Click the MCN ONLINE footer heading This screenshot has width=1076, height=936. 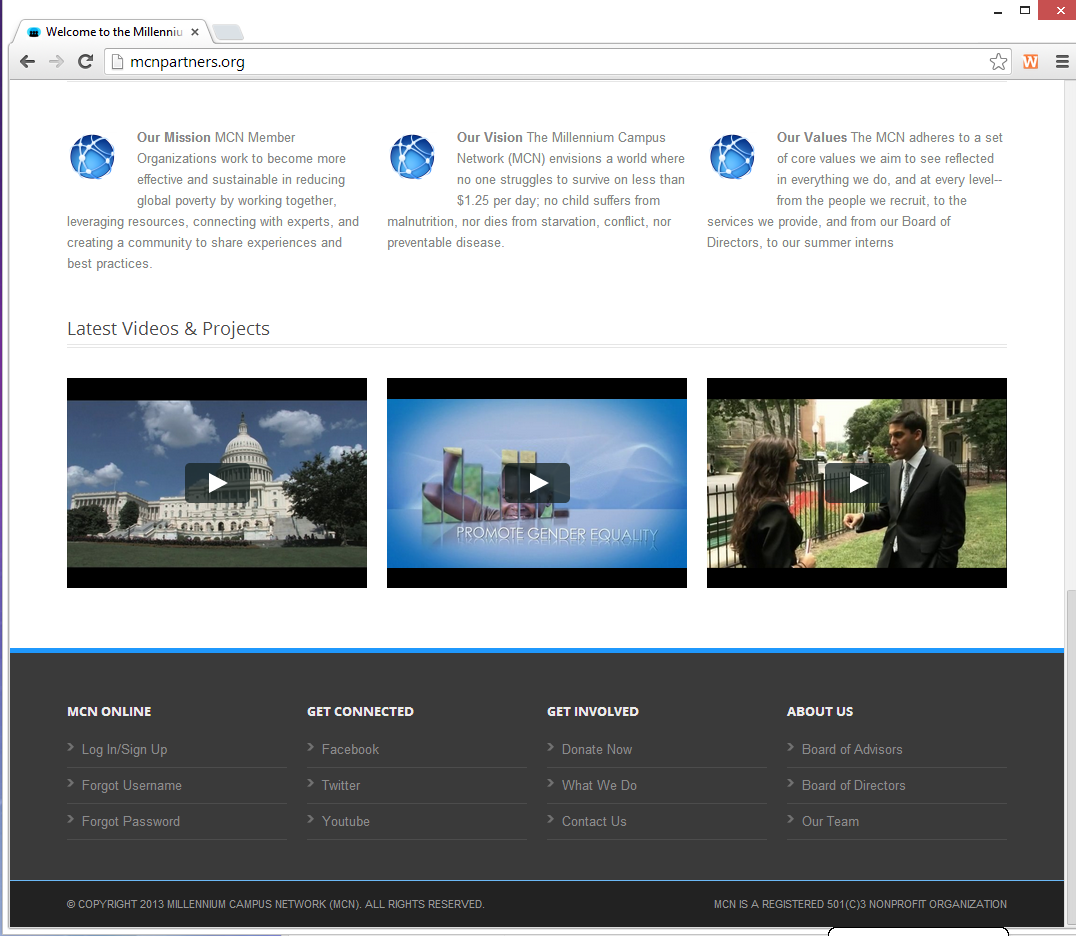point(109,712)
